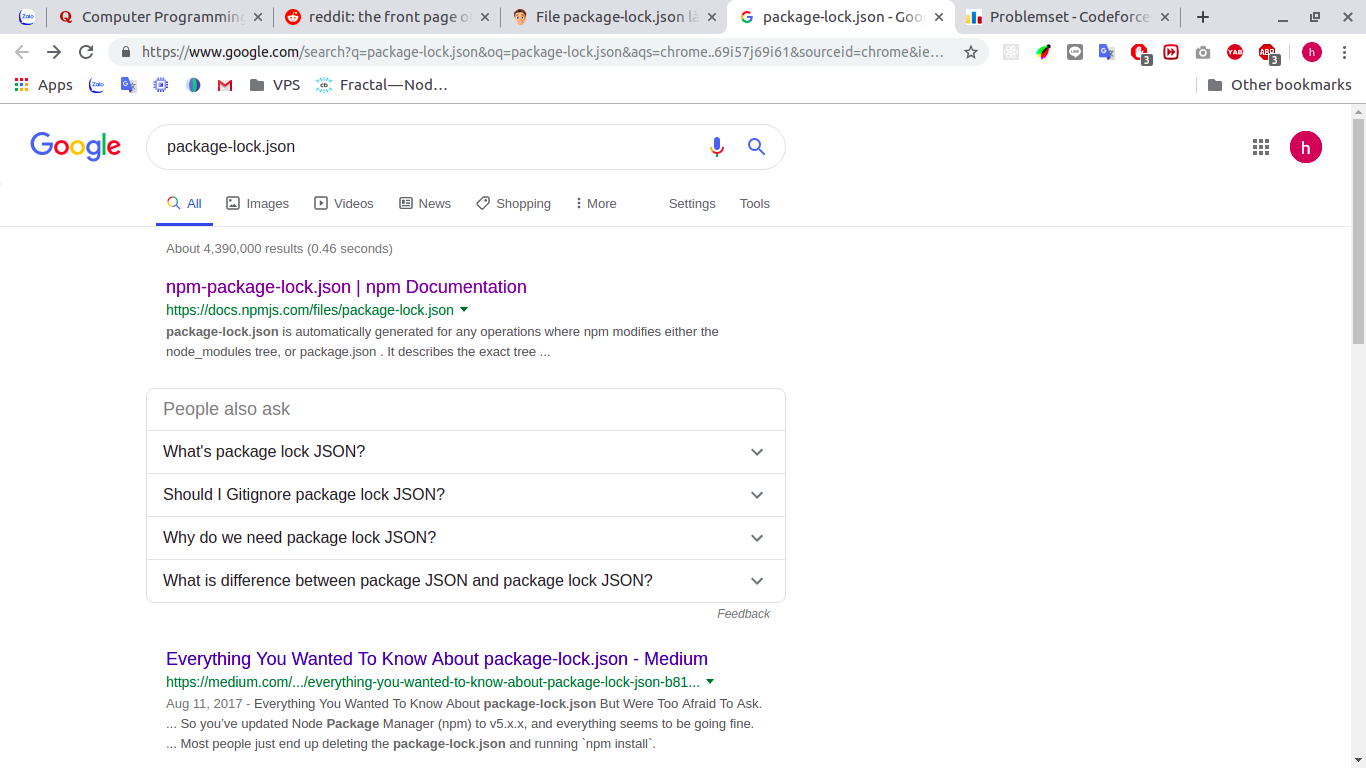Click the blue search magnifier button
1366x768 pixels.
(757, 147)
